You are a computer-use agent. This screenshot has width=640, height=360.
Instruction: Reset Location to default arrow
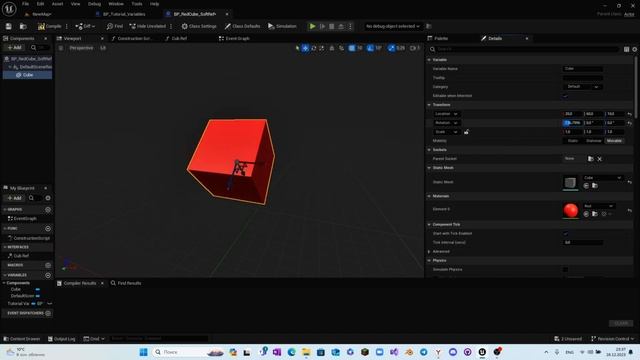tap(629, 114)
